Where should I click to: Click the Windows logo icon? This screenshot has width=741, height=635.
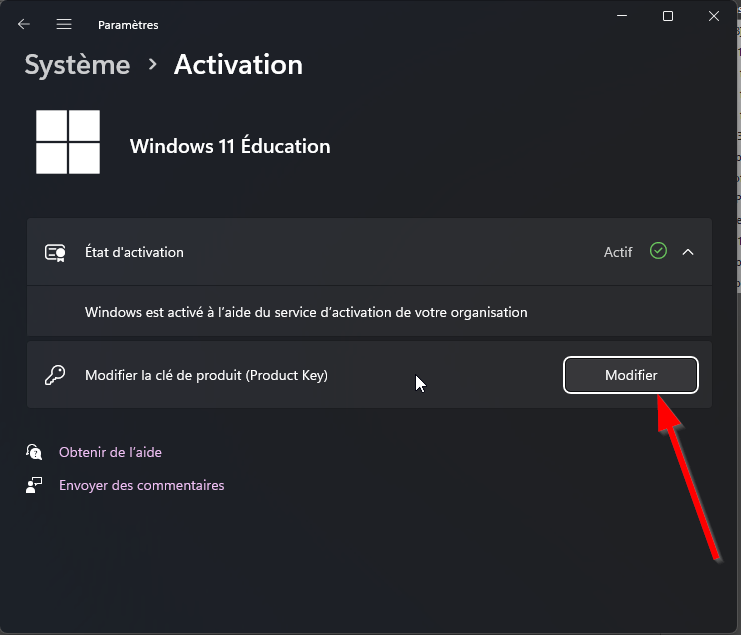click(x=68, y=142)
